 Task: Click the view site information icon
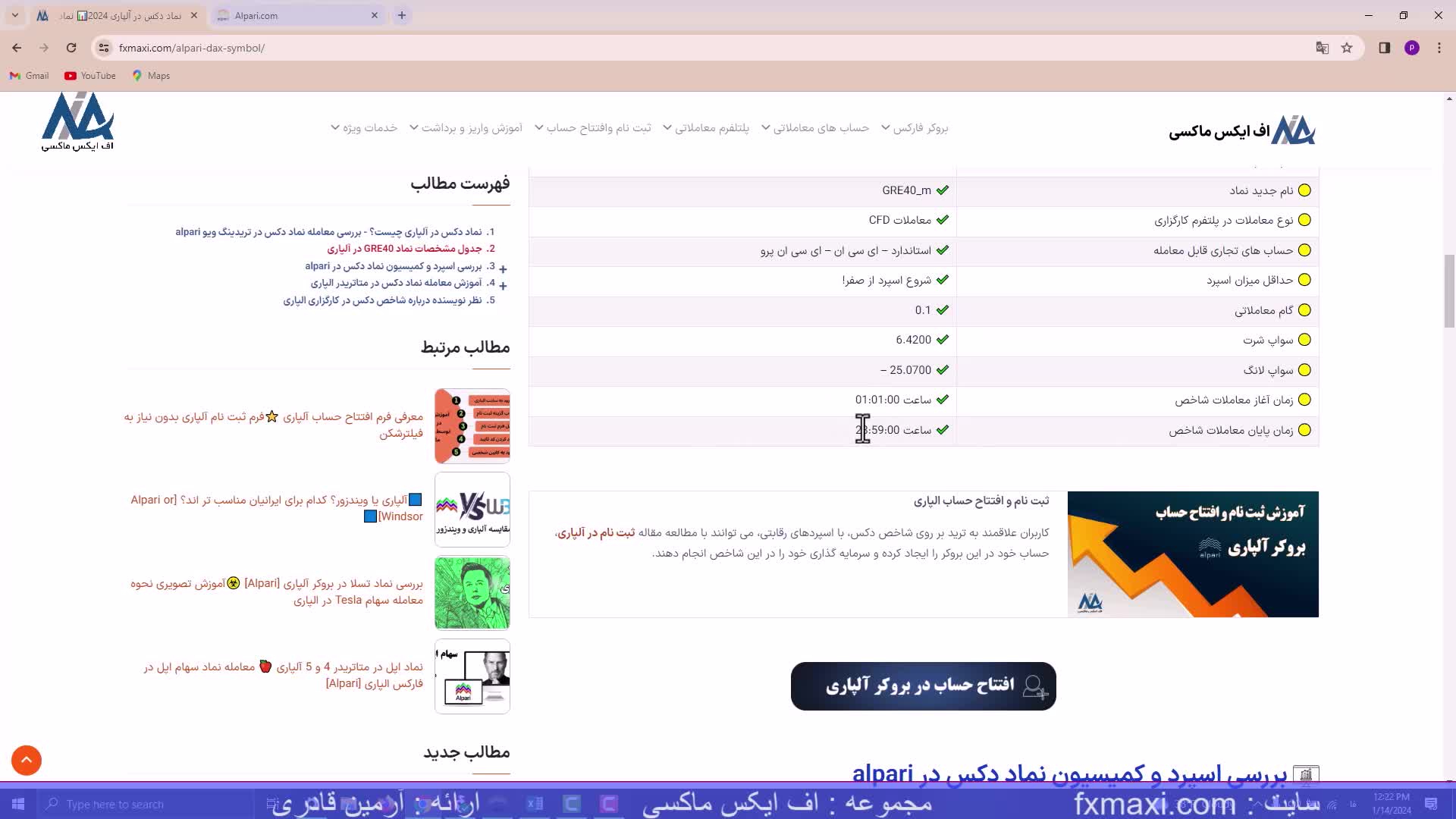[104, 48]
